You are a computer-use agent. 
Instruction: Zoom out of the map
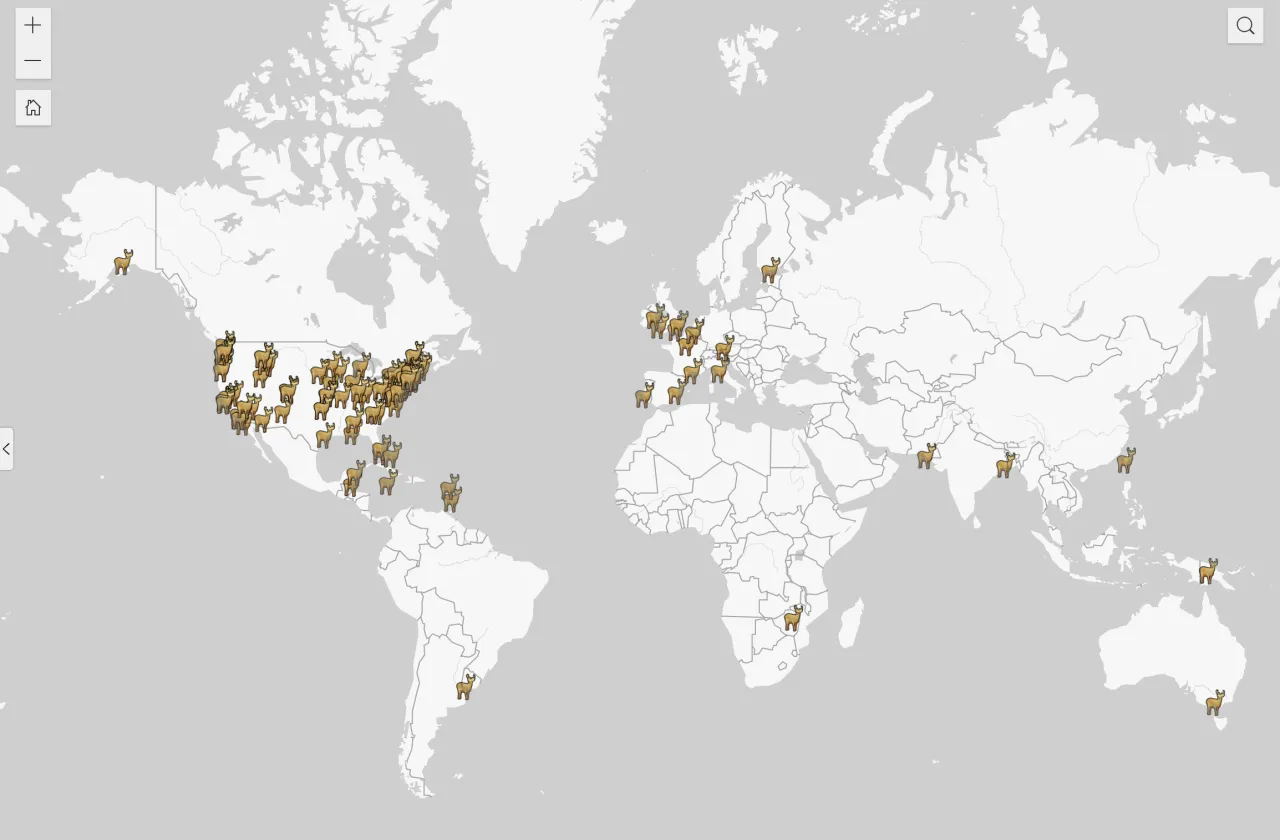pos(33,61)
